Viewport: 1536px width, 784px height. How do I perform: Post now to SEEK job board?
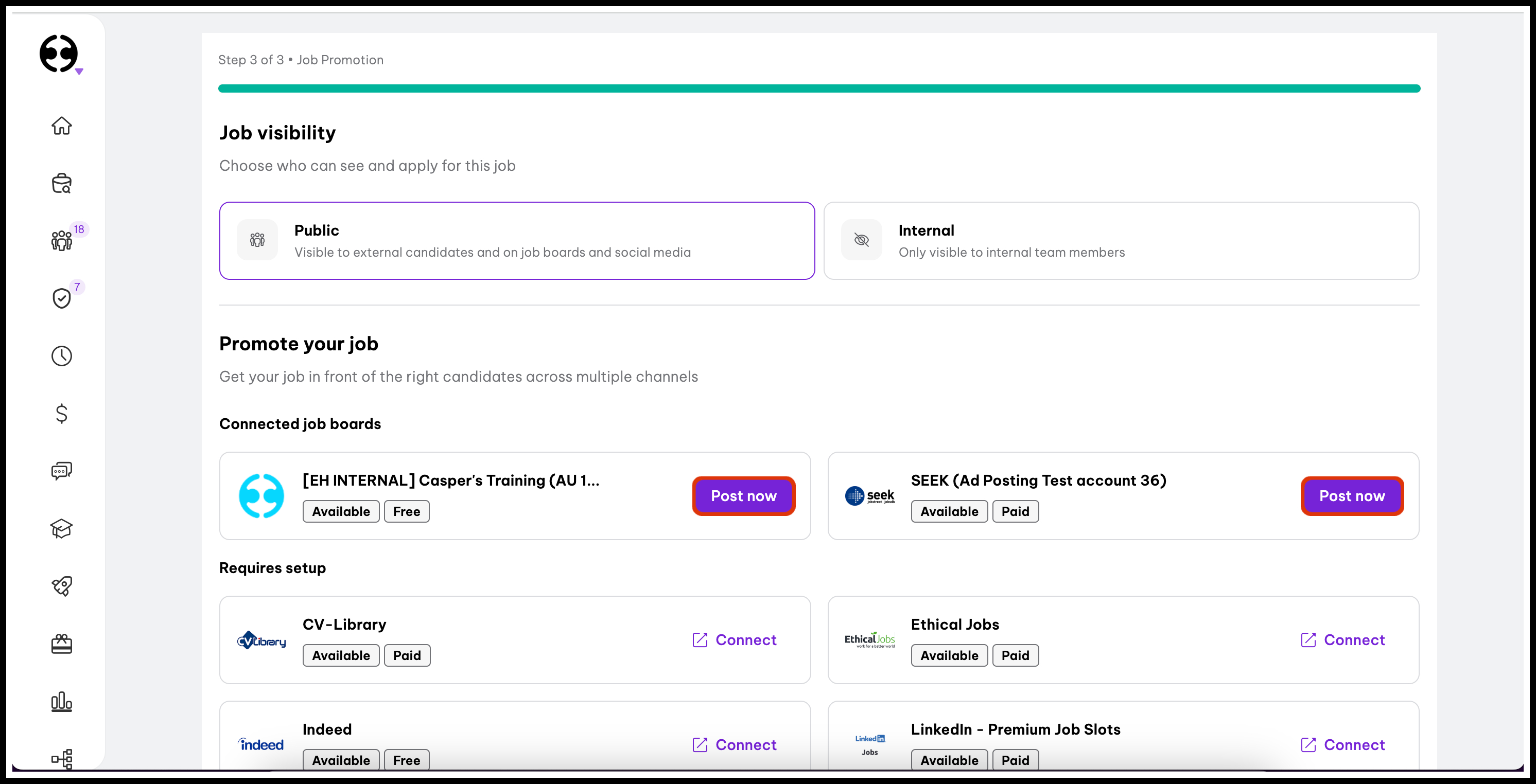pyautogui.click(x=1351, y=496)
